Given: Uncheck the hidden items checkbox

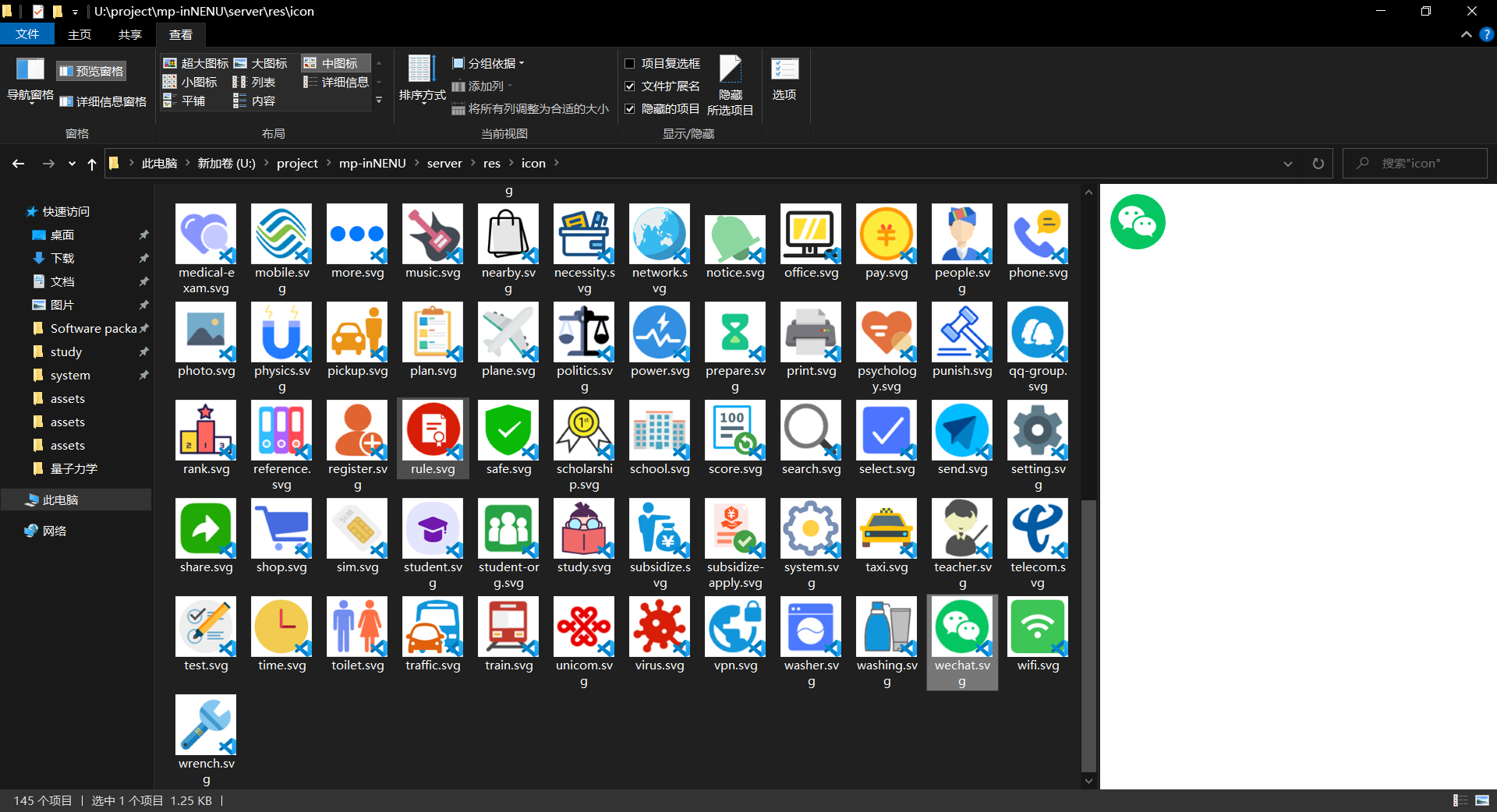Looking at the screenshot, I should click(630, 108).
